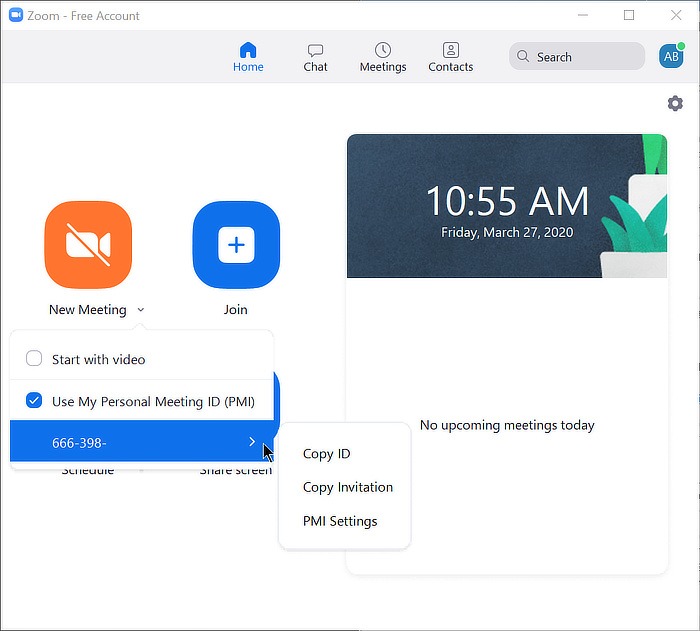This screenshot has width=700, height=631.
Task: Click the magnifier icon in Search
Action: [x=523, y=57]
